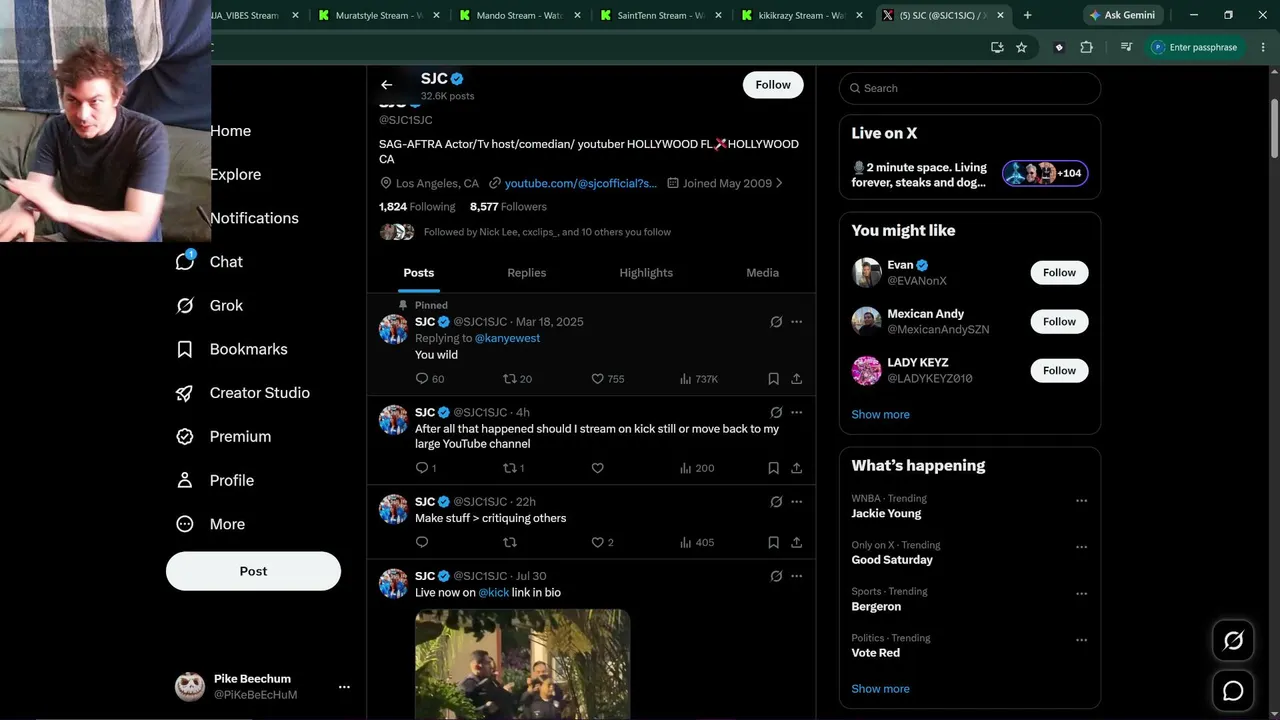1280x720 pixels.
Task: Open the @kick mention link
Action: 494,593
